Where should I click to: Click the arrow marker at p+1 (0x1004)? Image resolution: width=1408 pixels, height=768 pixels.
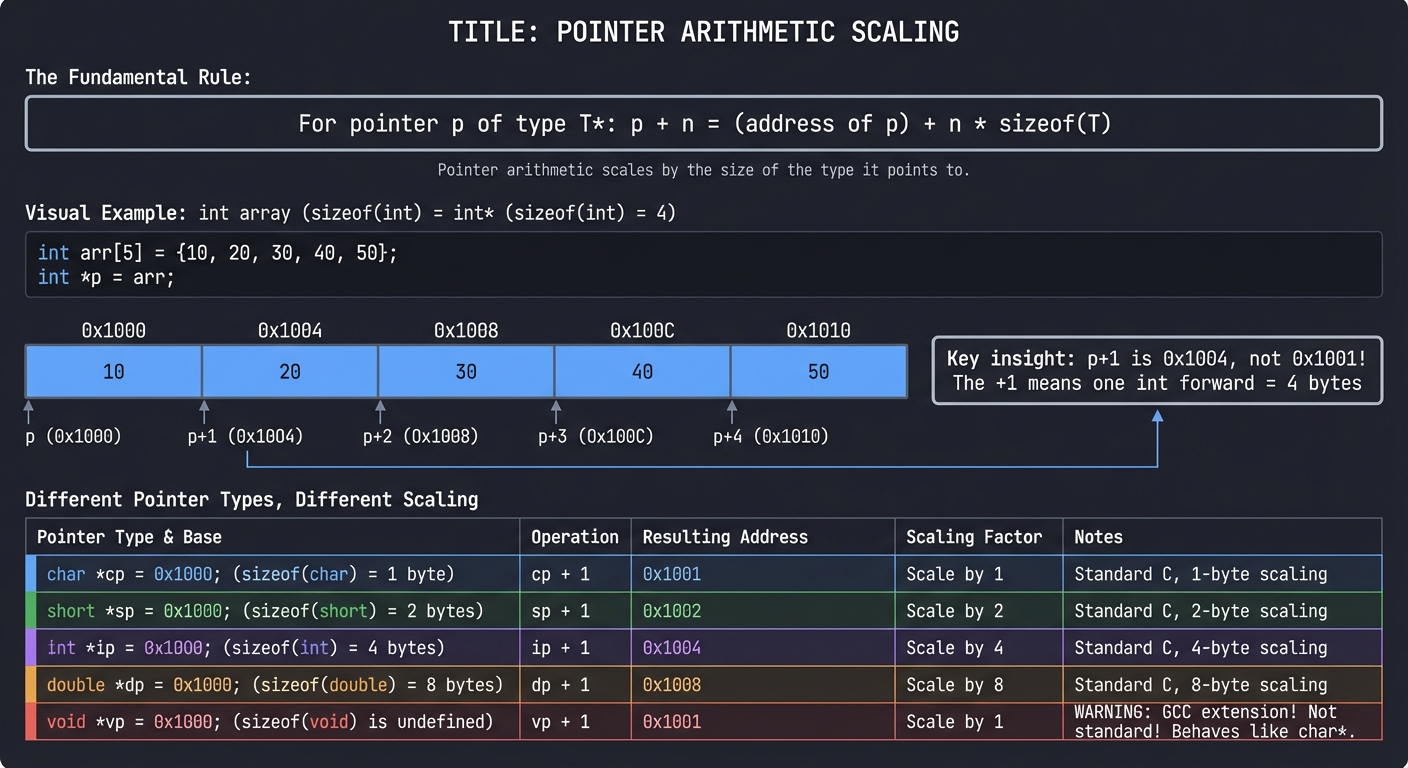click(x=204, y=410)
